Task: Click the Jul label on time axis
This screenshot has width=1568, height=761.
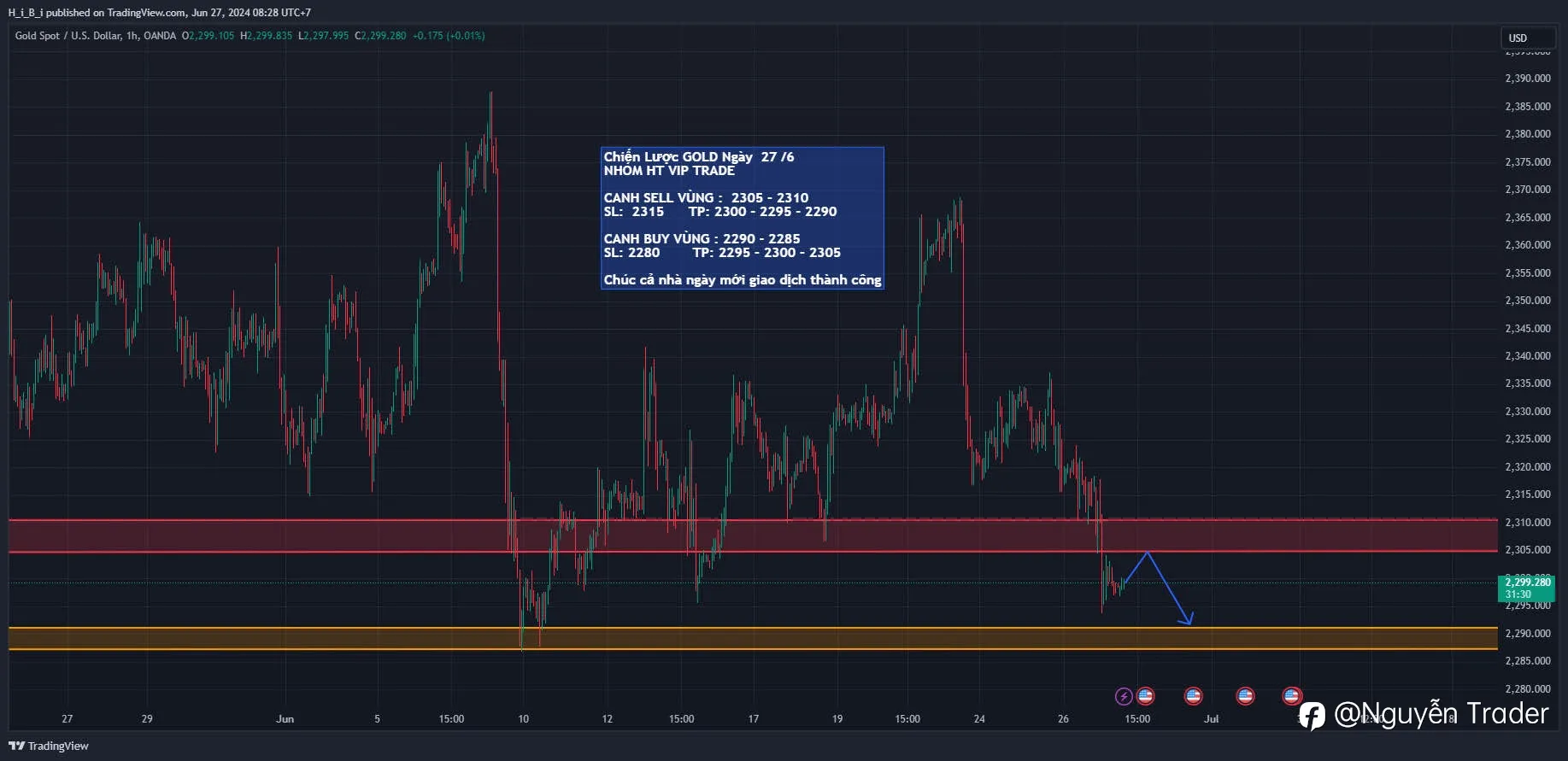Action: coord(1211,719)
